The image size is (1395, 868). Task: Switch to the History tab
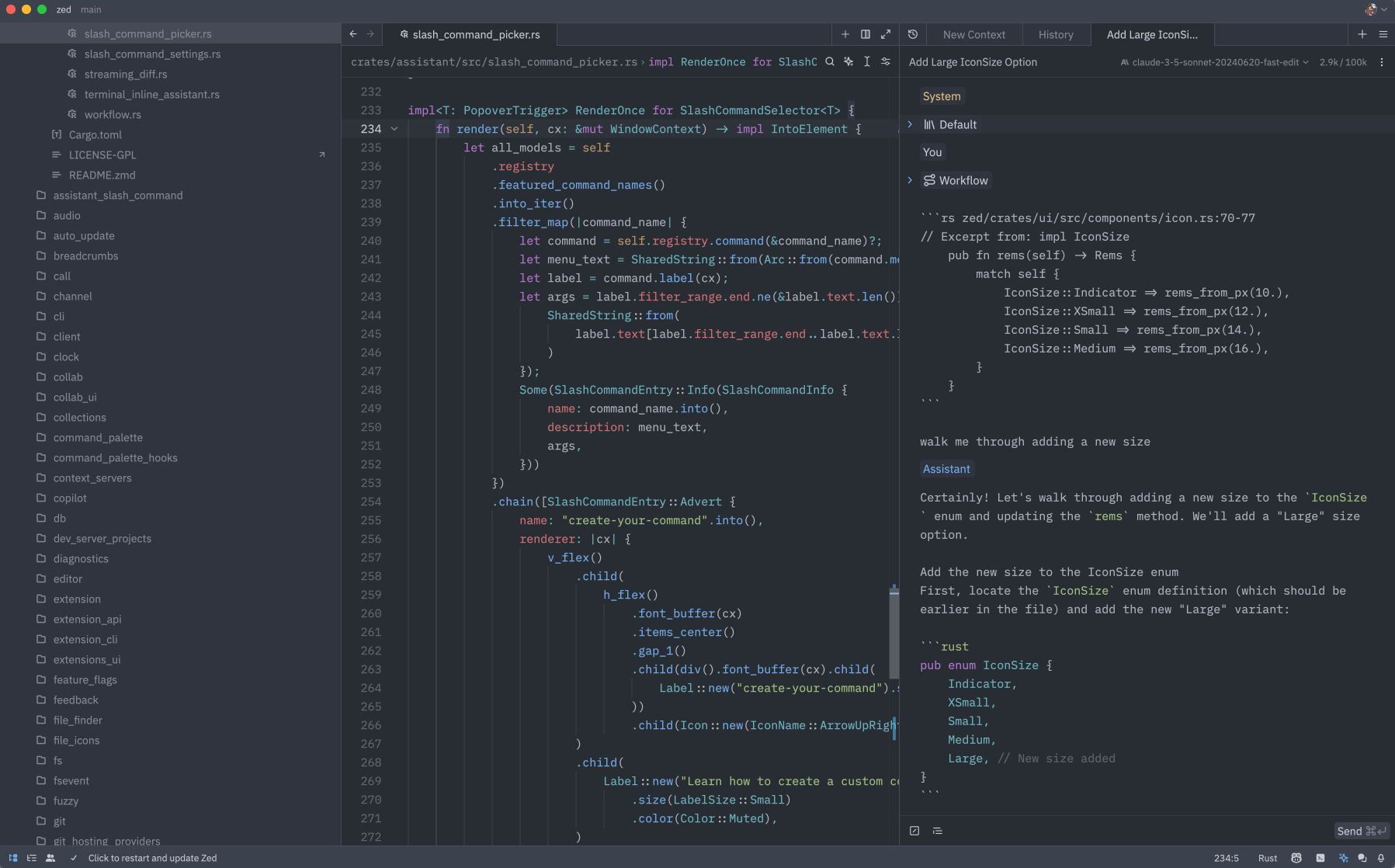[x=1056, y=35]
